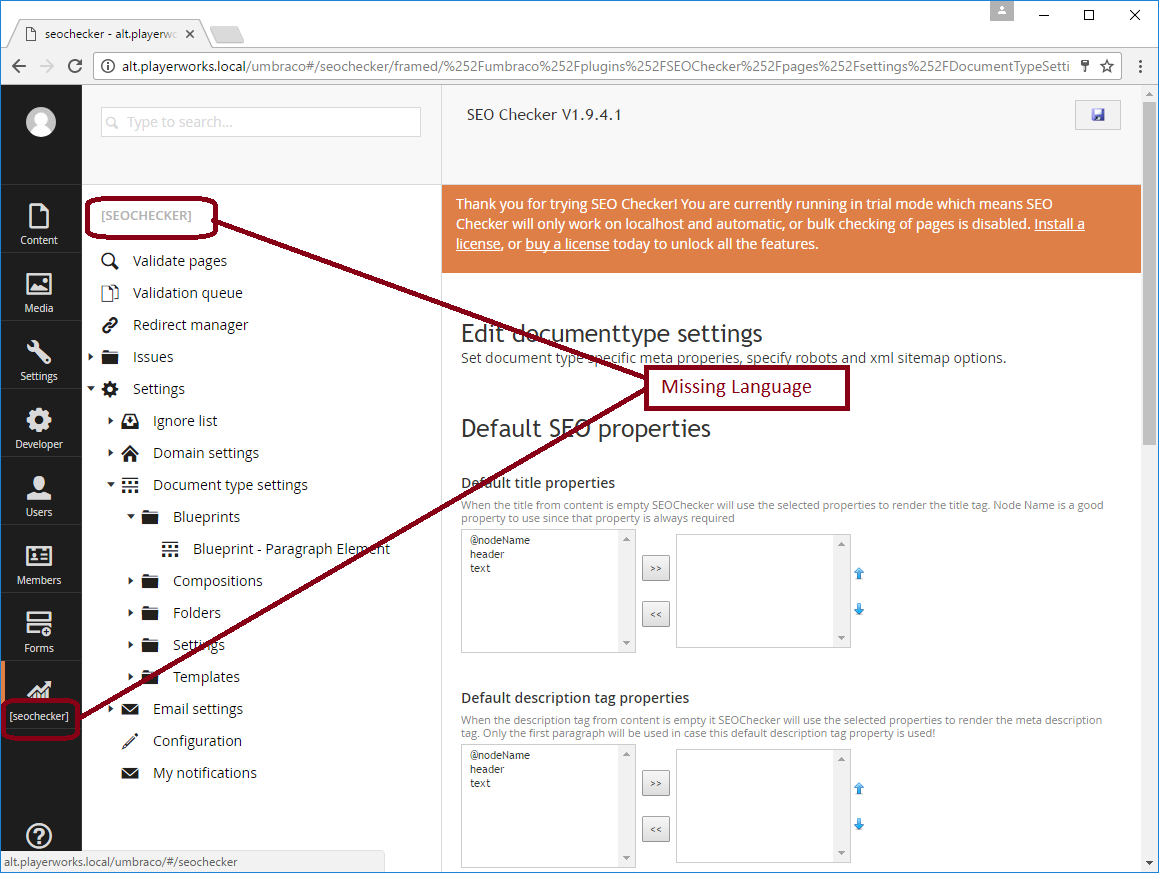The image size is (1159, 873).
Task: Open the Forms section
Action: (39, 632)
